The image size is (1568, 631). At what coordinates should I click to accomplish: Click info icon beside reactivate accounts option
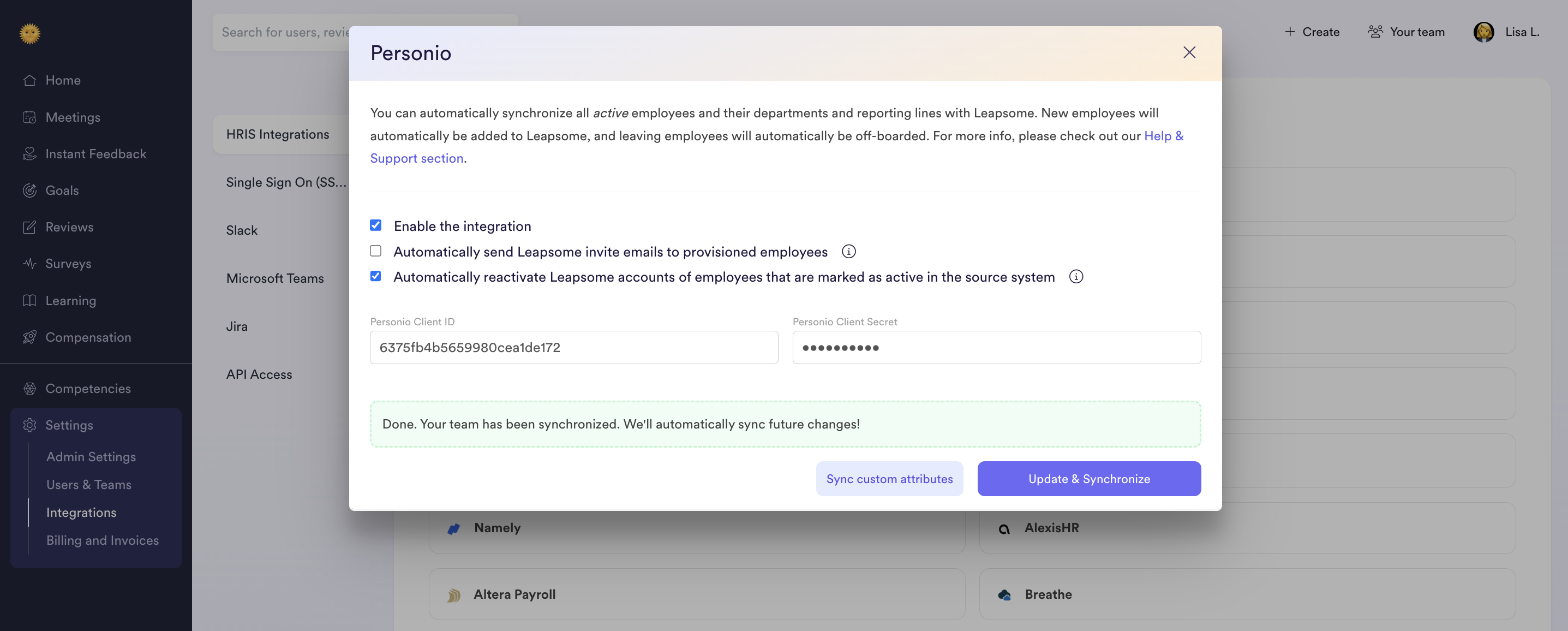[1075, 277]
